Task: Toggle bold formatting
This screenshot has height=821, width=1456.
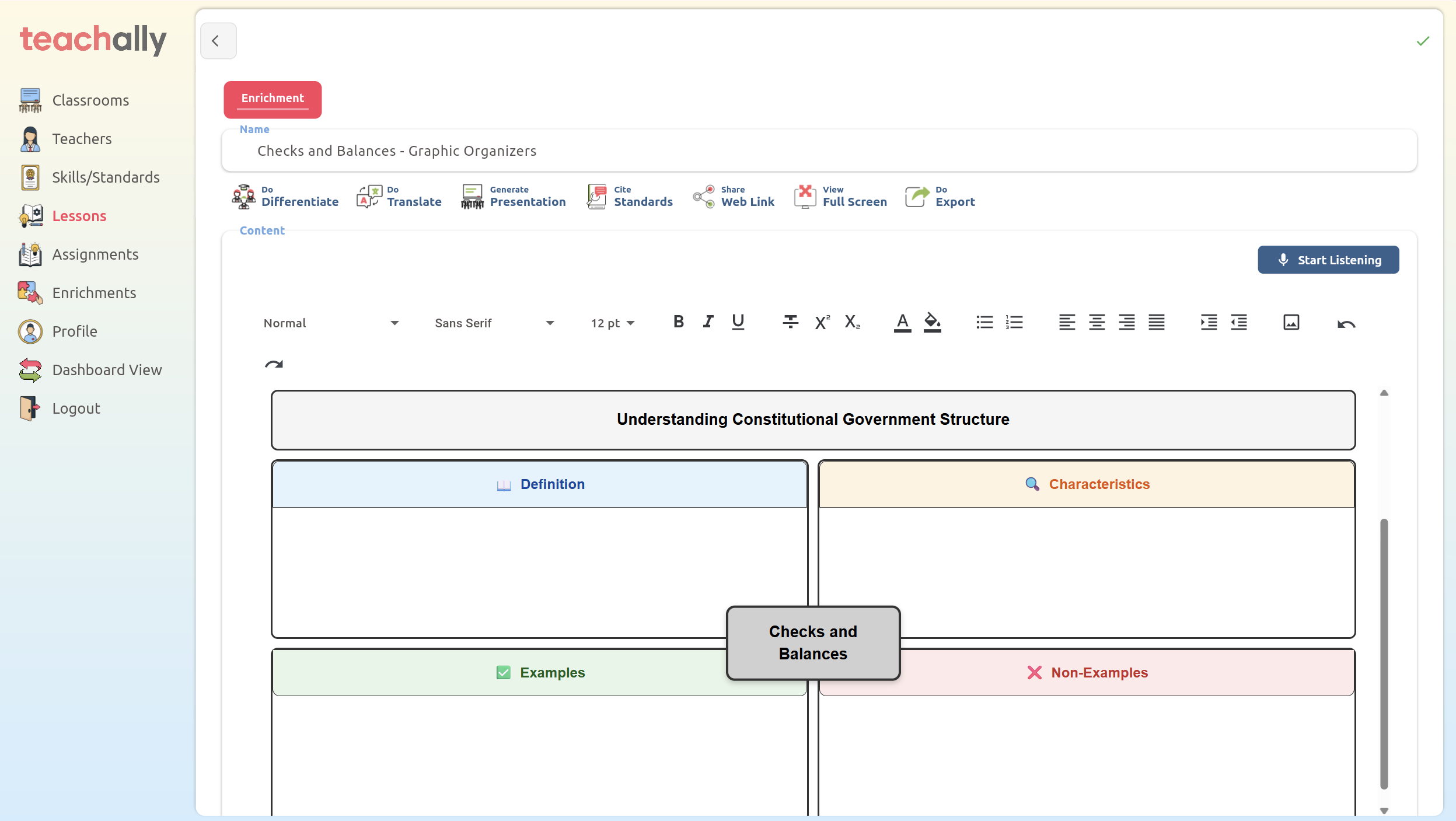Action: tap(678, 322)
